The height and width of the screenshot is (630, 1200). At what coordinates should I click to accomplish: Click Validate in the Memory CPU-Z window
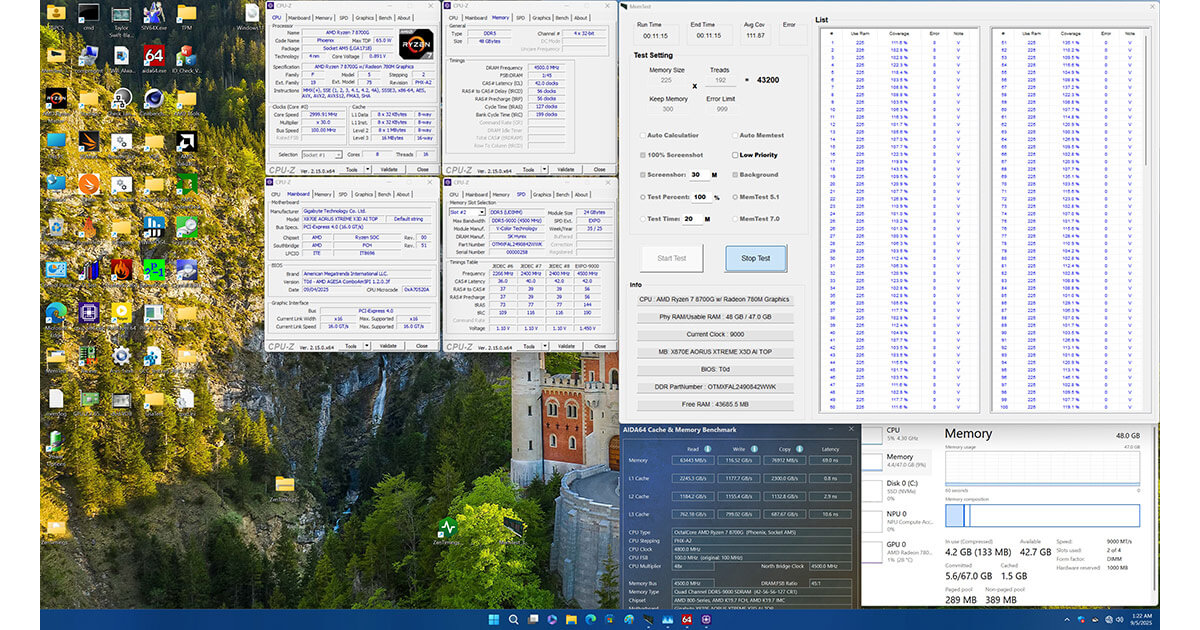pos(565,169)
